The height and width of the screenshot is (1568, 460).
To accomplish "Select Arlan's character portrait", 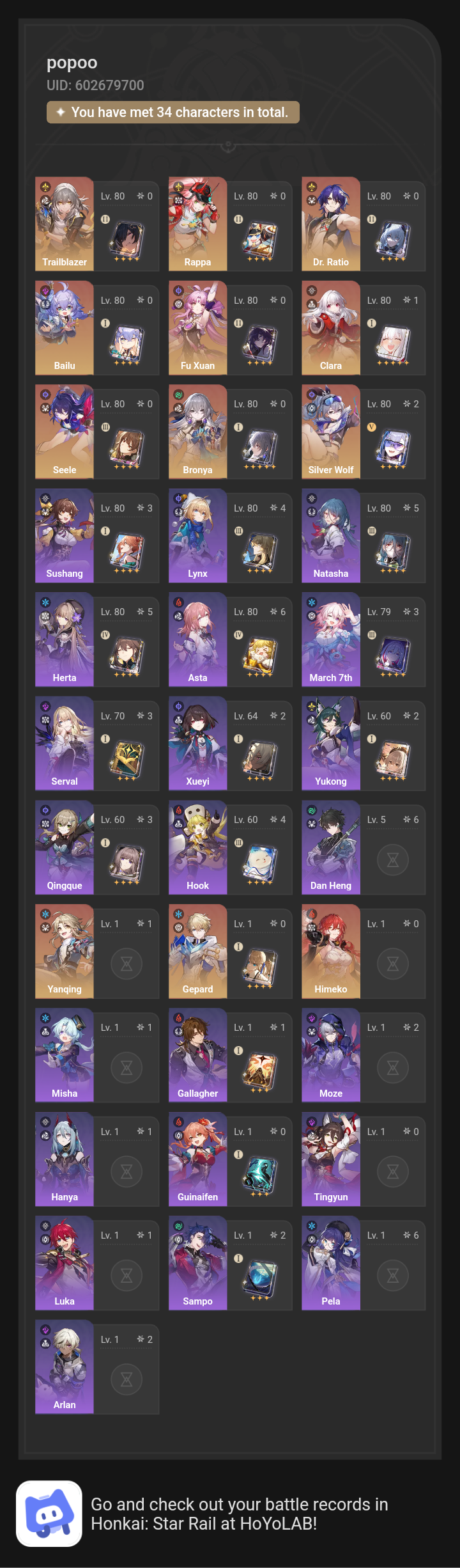I will (65, 1367).
